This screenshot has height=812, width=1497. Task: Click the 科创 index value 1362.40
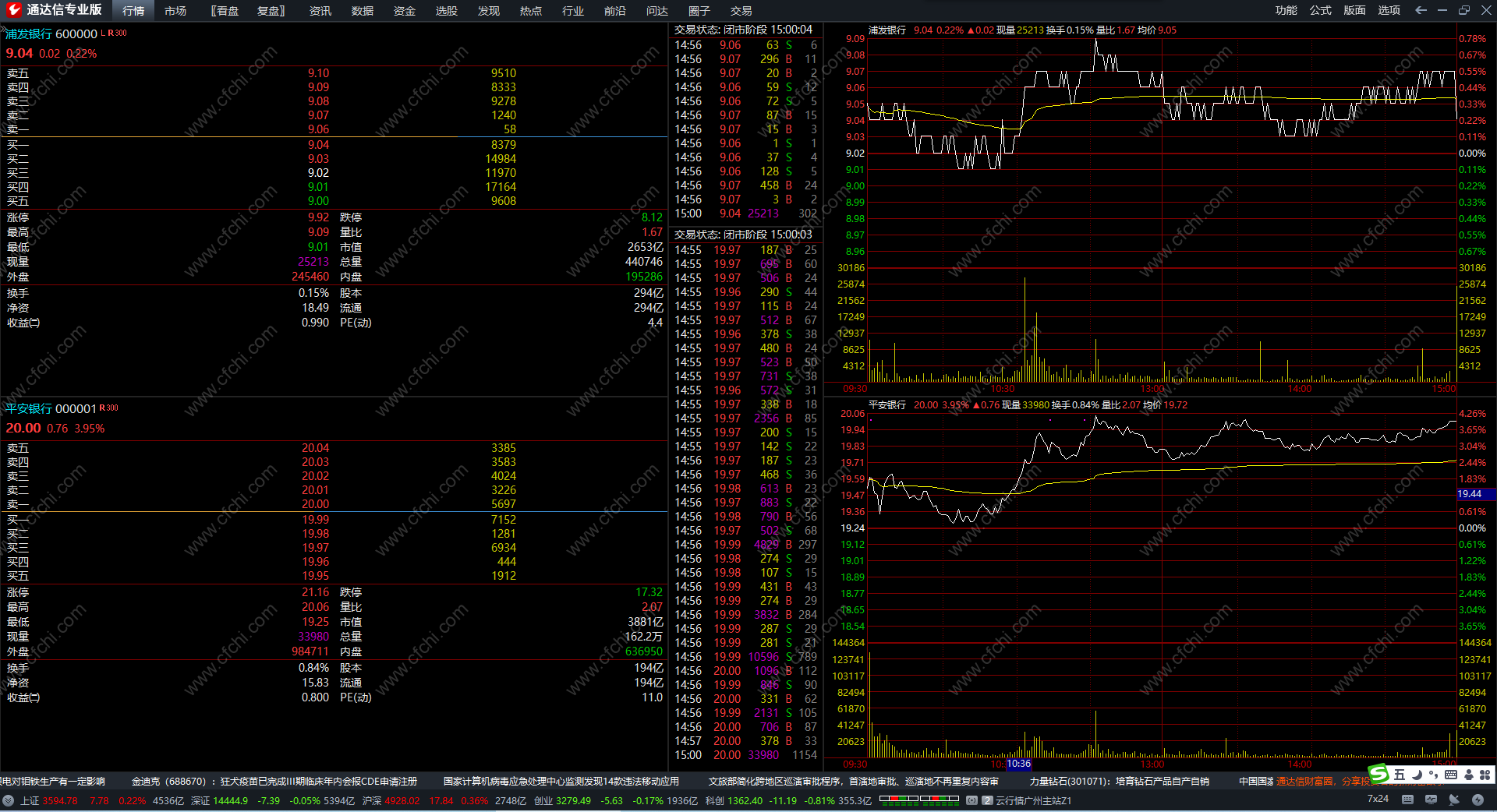[745, 800]
